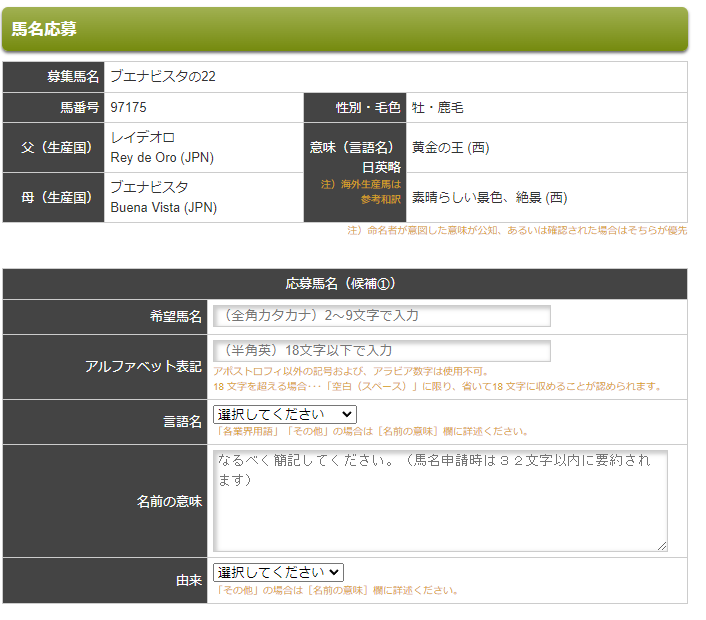Screen dimensions: 706x620
Task: Click the horse name ブエナビスタの22
Action: (163, 77)
